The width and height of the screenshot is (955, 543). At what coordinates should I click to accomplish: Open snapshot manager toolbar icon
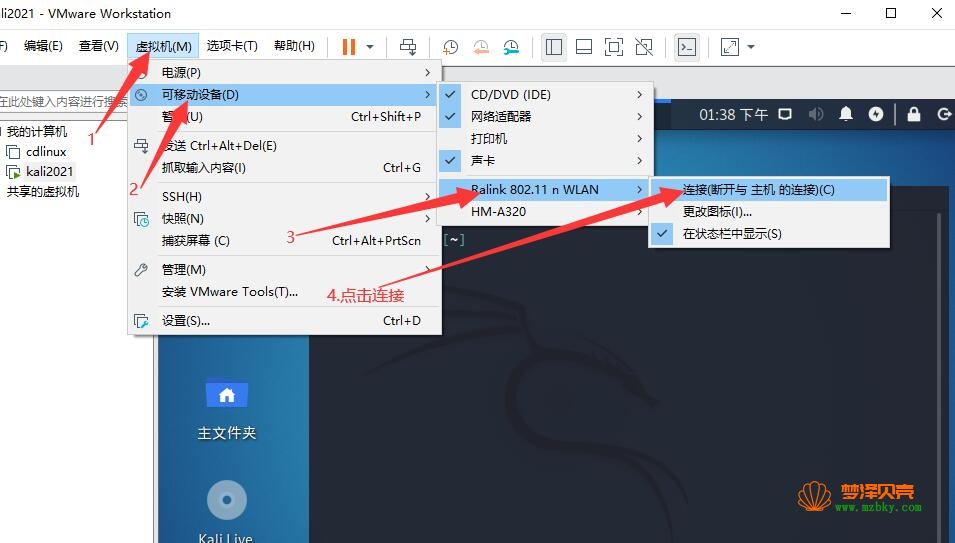coord(511,47)
